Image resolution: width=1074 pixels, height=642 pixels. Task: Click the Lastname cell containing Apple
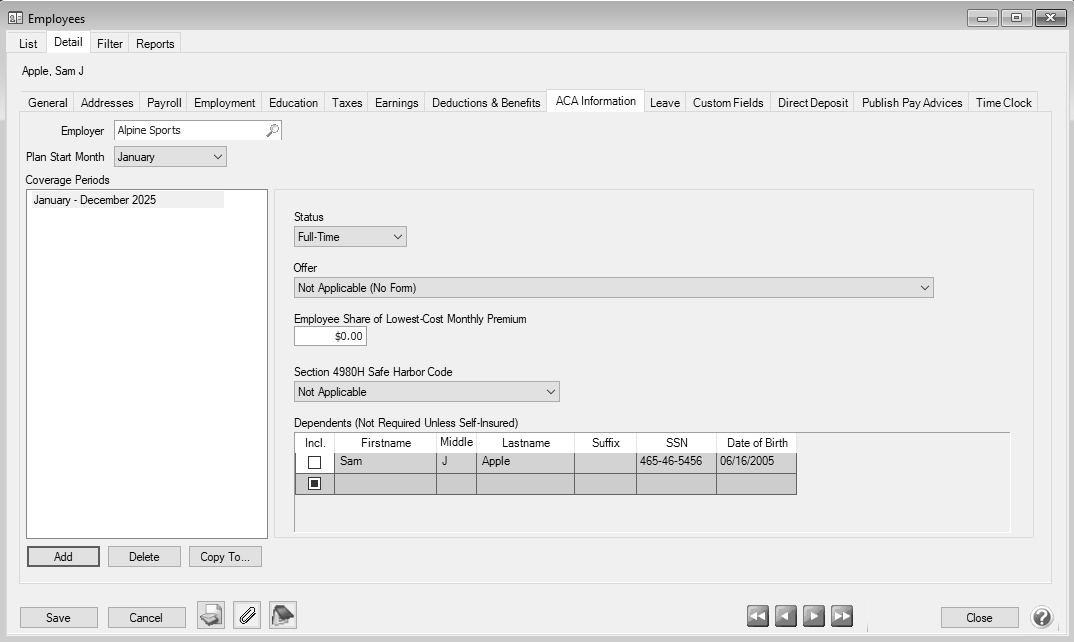525,462
